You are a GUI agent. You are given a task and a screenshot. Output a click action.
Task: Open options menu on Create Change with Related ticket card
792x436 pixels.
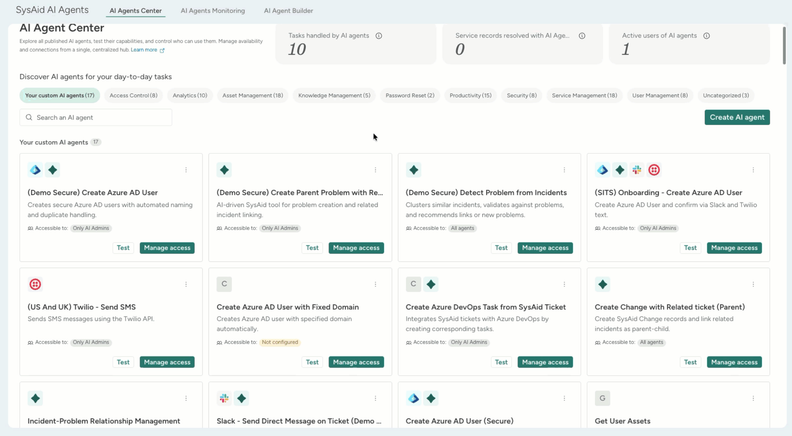pyautogui.click(x=753, y=284)
